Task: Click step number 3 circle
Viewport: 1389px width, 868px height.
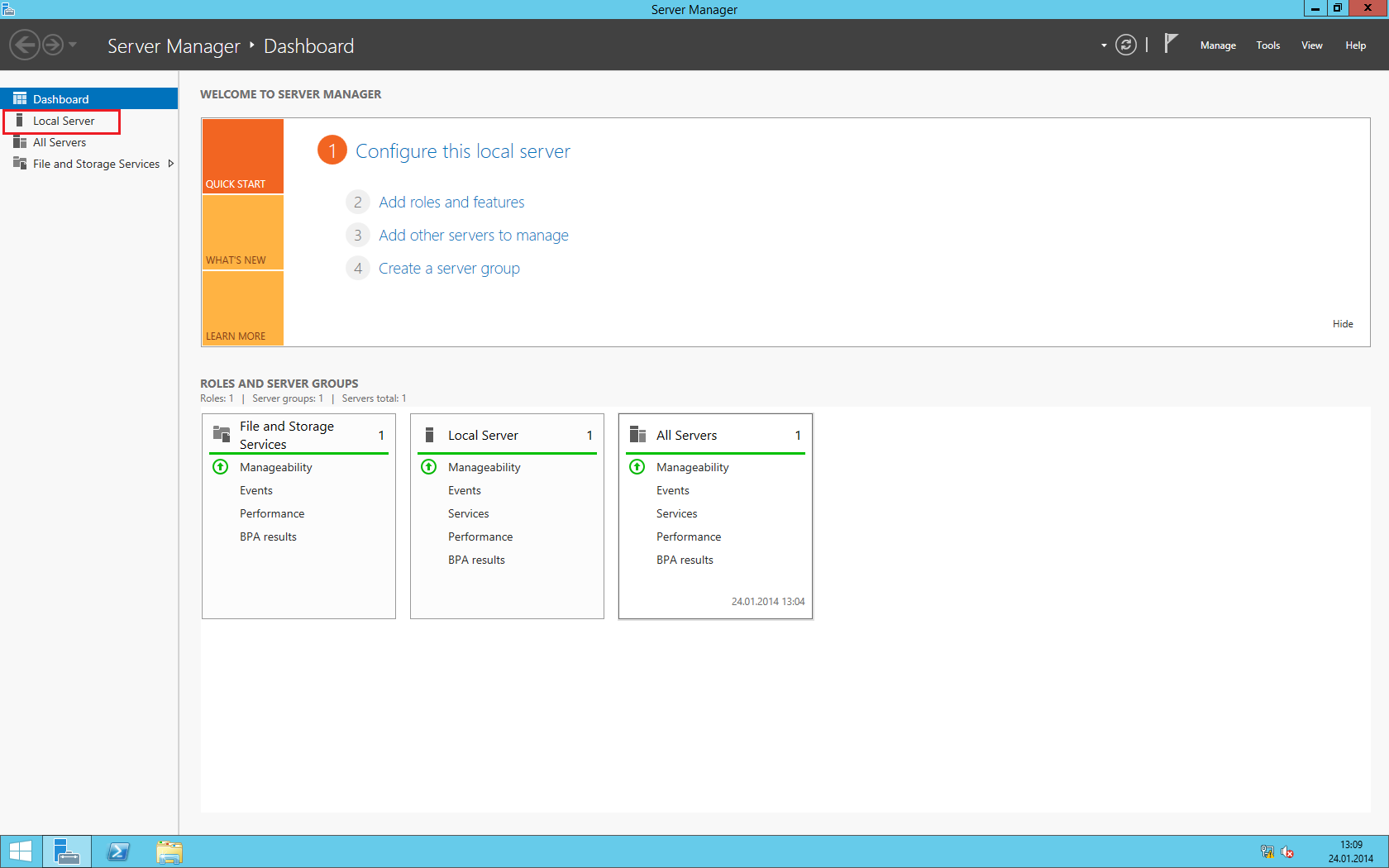Action: (x=357, y=236)
